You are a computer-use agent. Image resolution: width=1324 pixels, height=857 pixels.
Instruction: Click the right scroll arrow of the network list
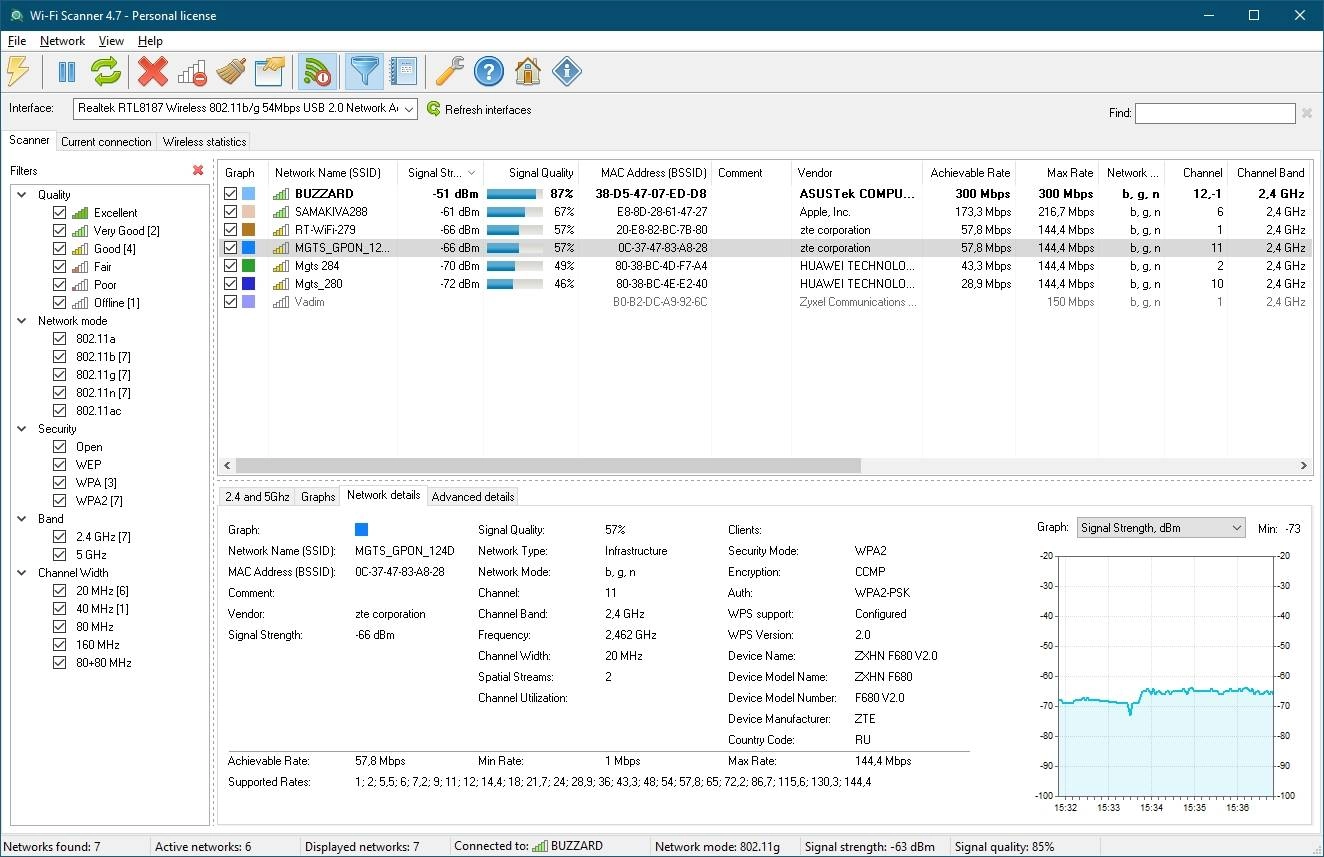1304,466
